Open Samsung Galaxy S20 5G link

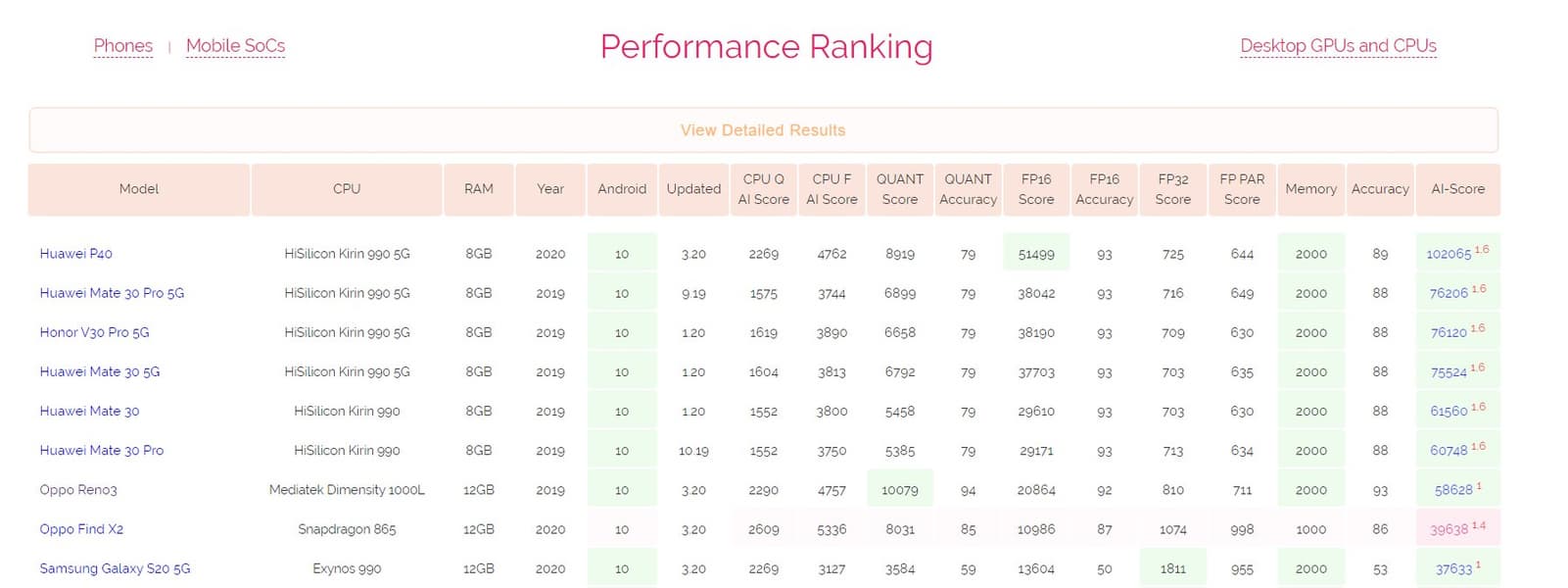point(115,568)
